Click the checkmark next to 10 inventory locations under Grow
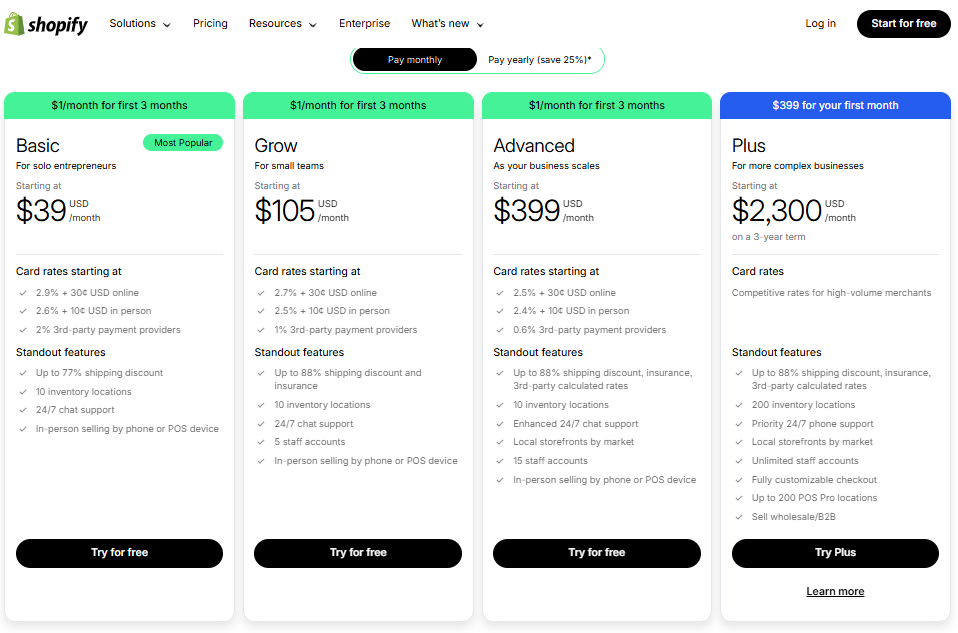The height and width of the screenshot is (633, 958). click(x=262, y=405)
